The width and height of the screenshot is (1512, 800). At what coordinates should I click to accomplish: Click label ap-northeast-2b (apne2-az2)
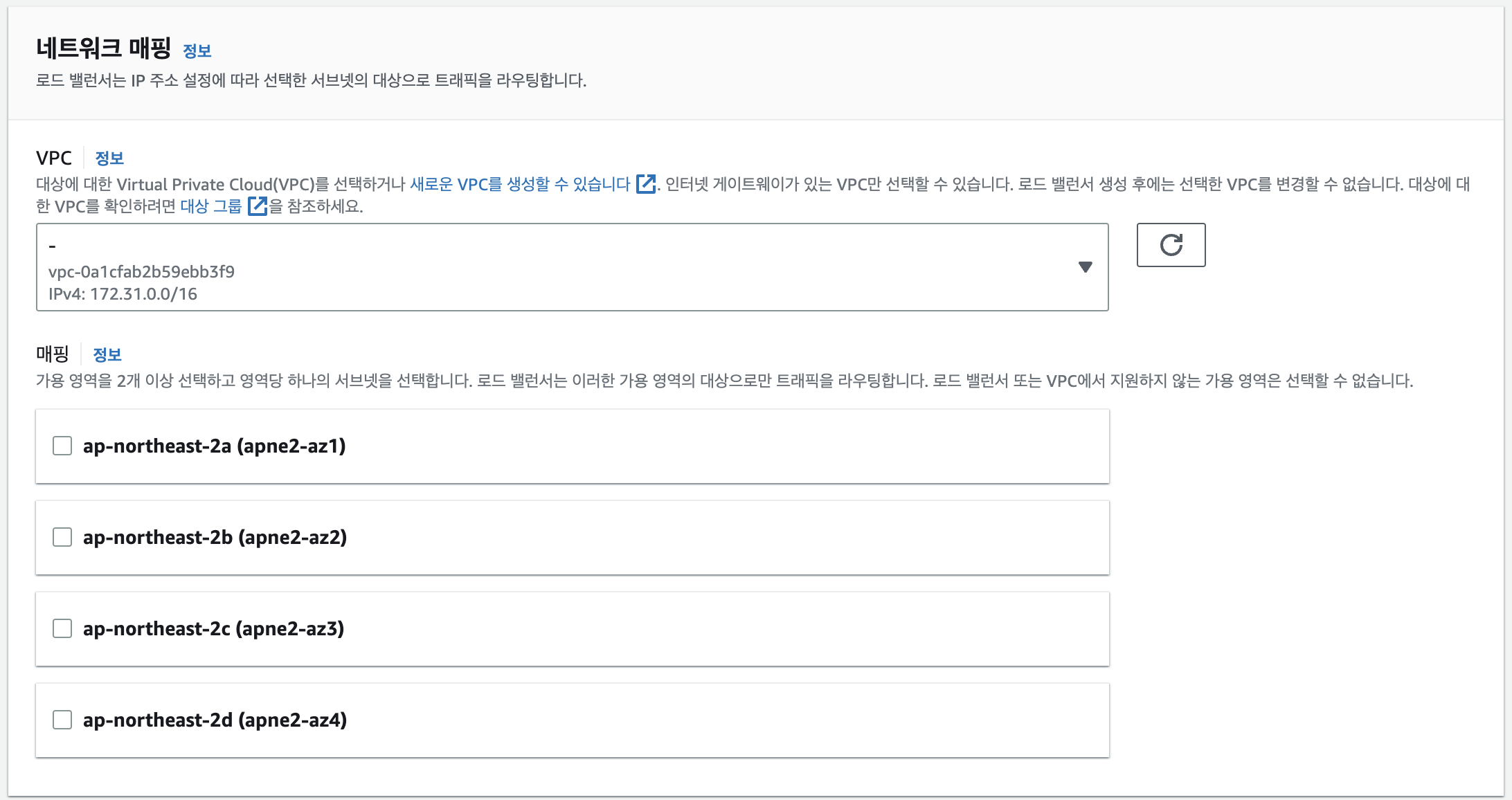click(215, 537)
